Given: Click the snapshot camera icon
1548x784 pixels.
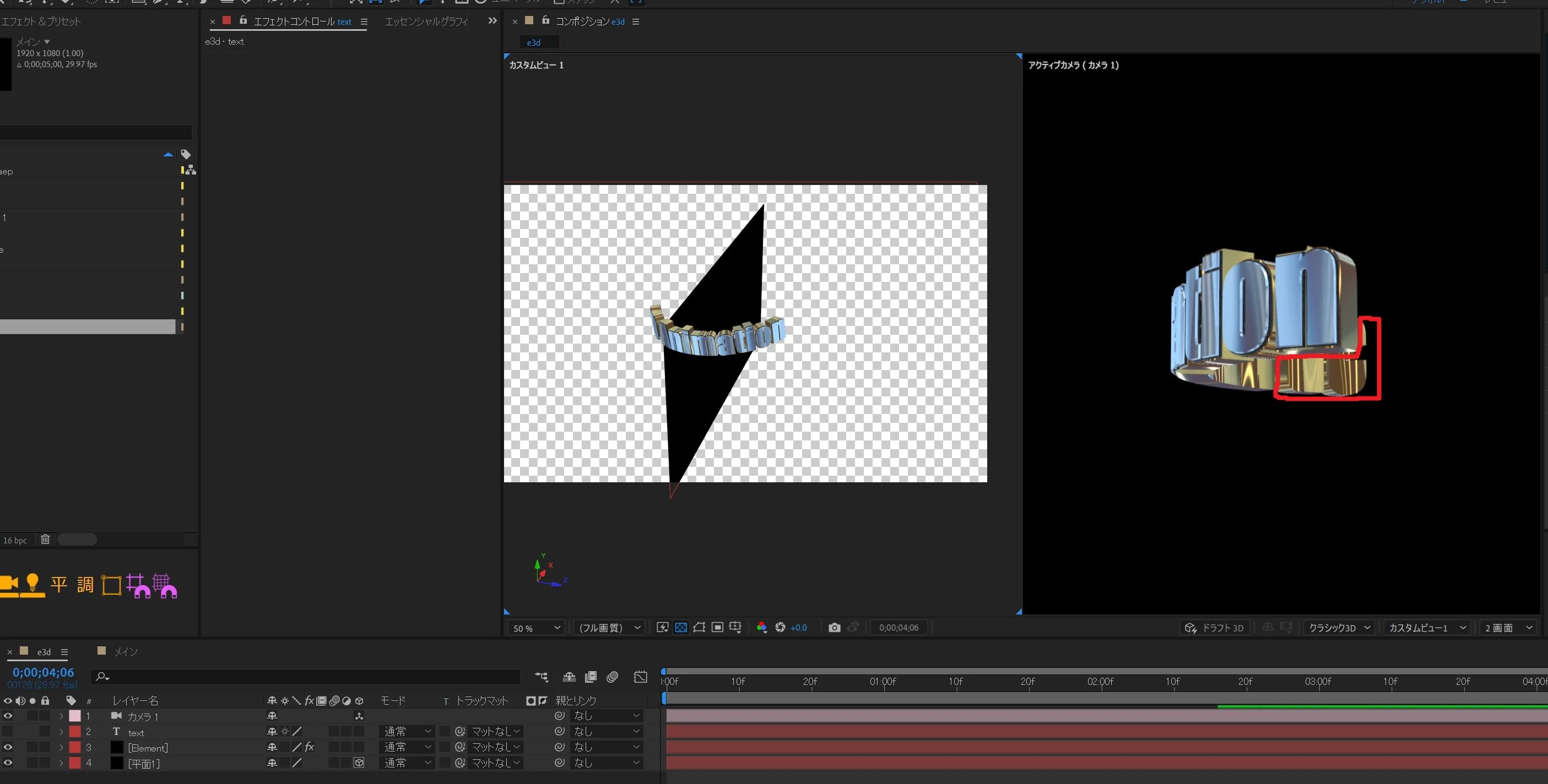Looking at the screenshot, I should 834,627.
